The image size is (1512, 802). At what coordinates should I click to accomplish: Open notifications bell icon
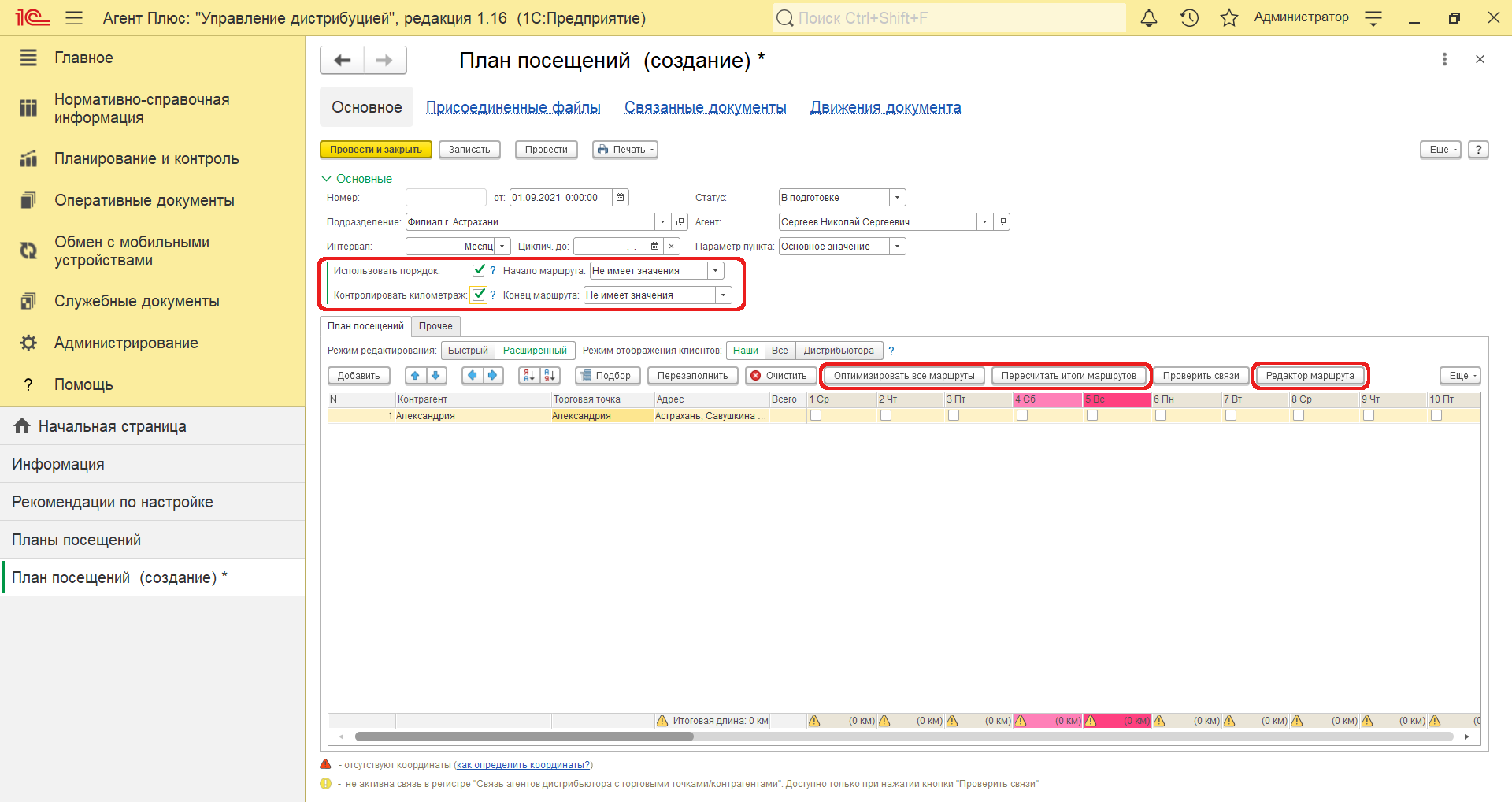(1149, 17)
